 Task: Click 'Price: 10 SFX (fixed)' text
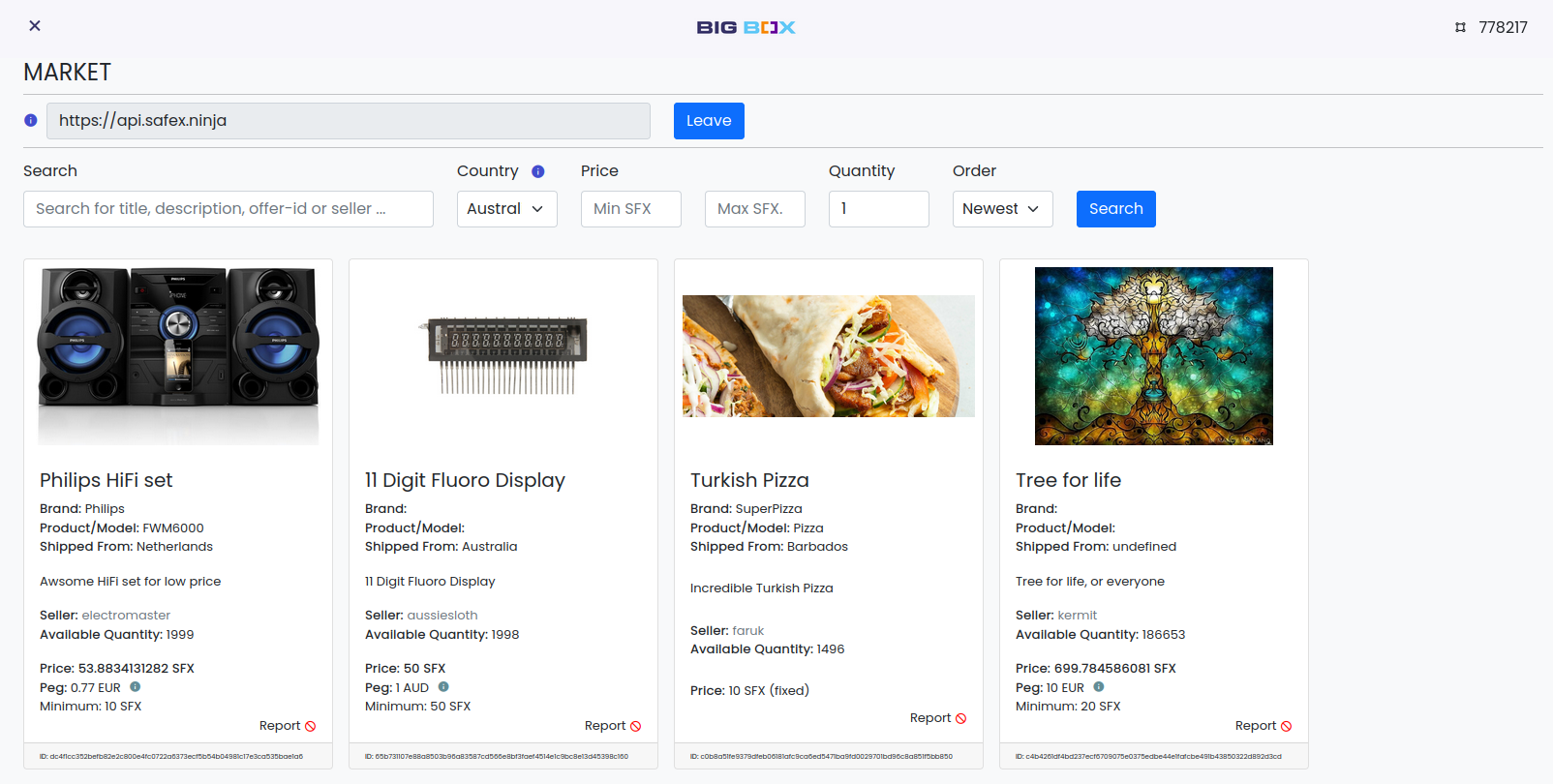tap(749, 691)
